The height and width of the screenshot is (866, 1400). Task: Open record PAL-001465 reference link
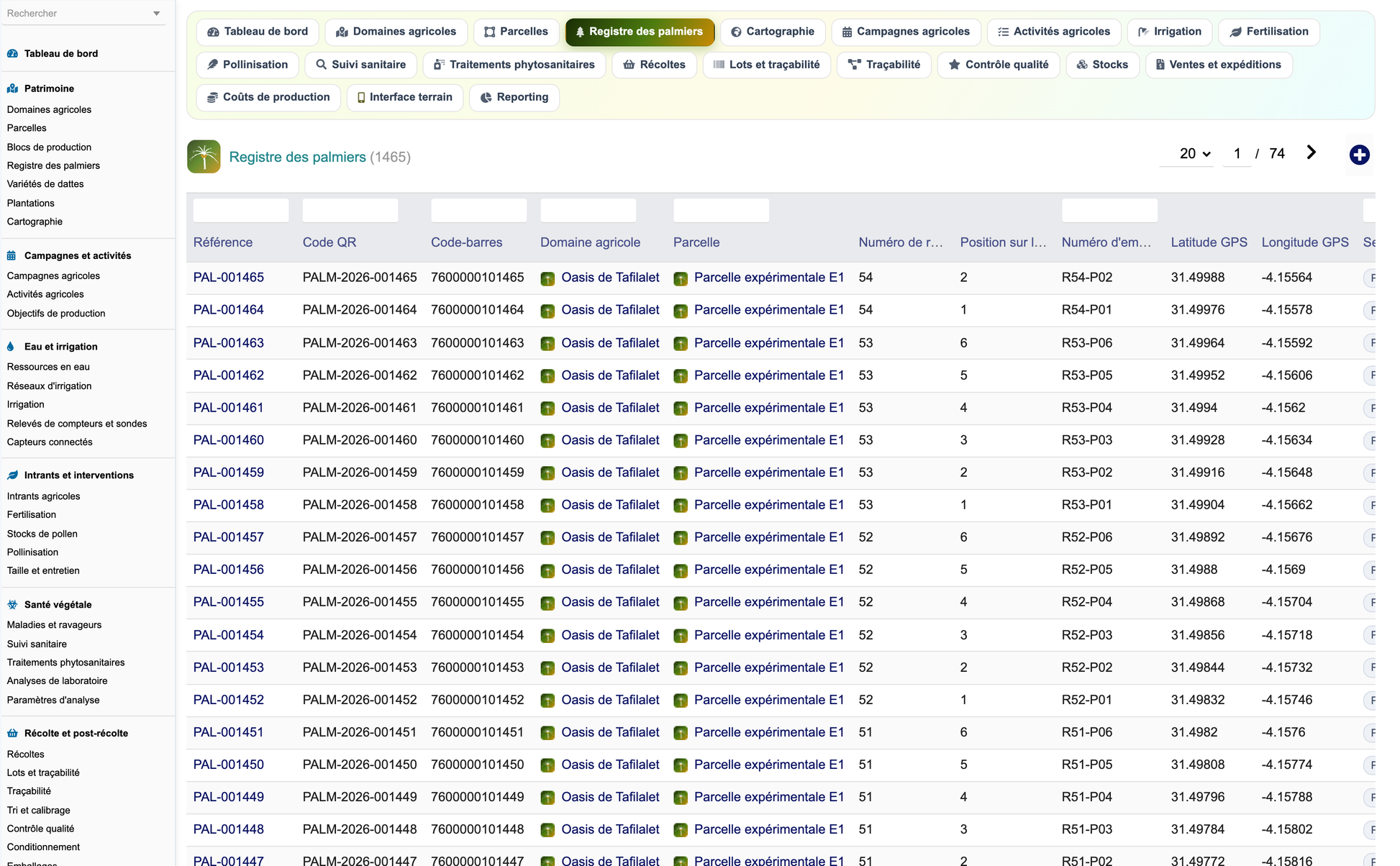(x=229, y=278)
